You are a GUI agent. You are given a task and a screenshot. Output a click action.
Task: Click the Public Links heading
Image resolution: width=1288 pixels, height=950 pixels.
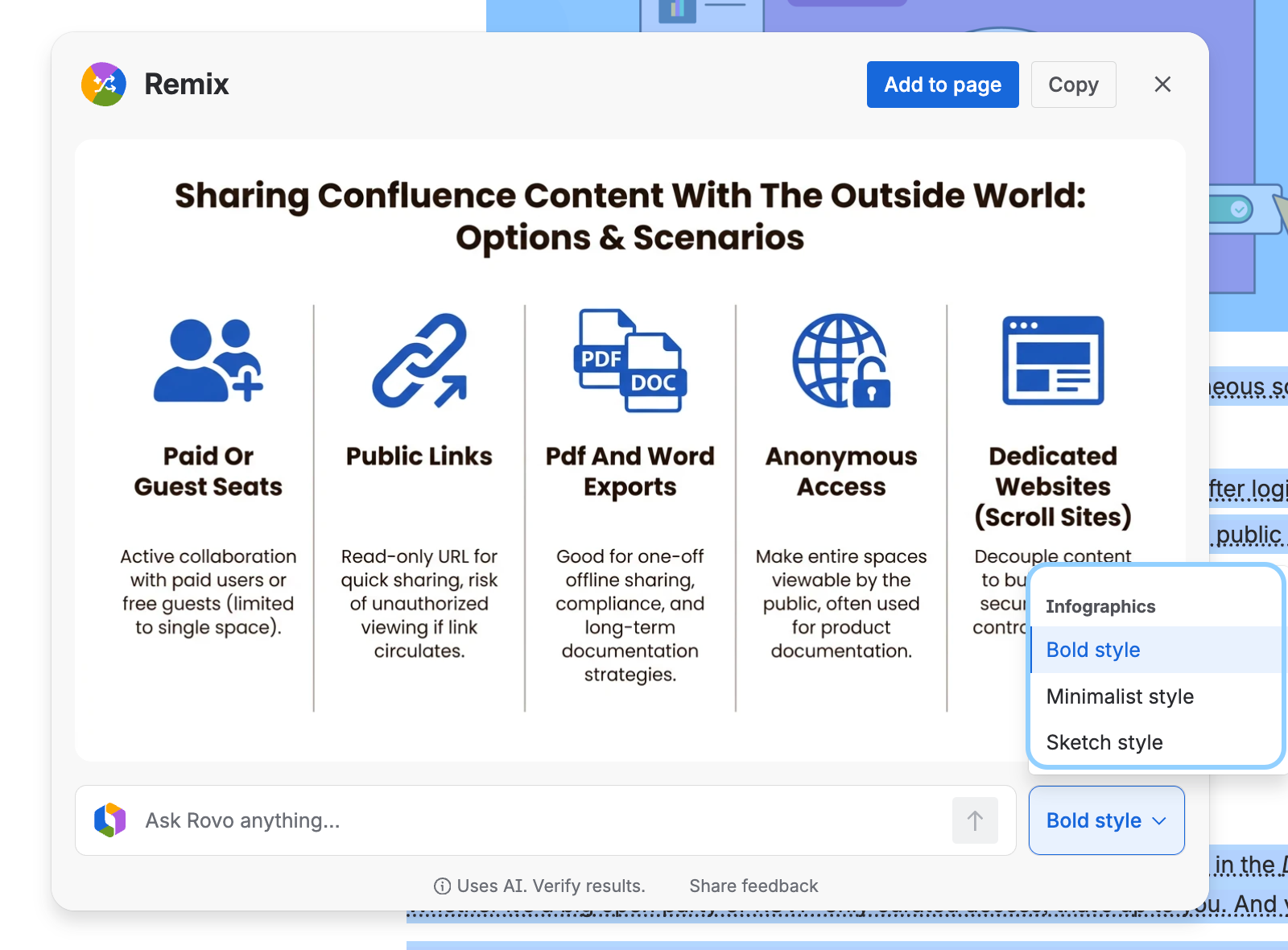click(419, 456)
